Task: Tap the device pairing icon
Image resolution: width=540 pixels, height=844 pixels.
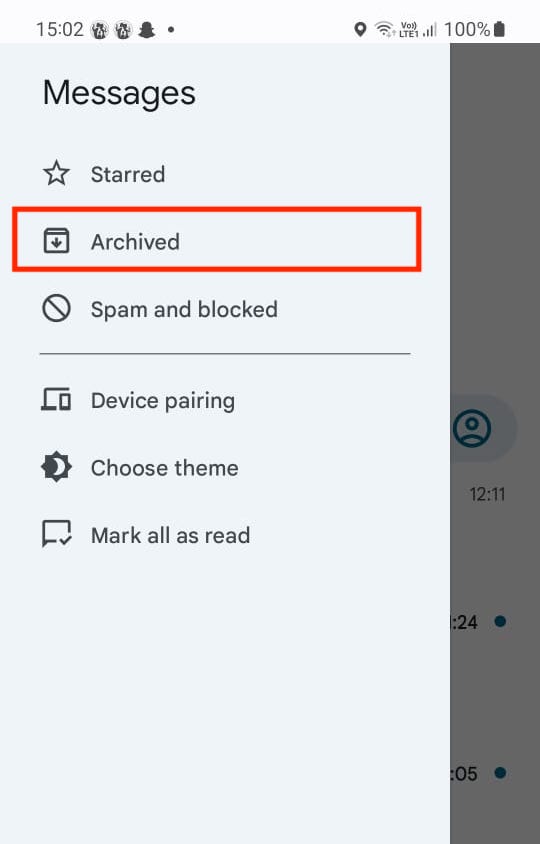Action: [x=56, y=400]
